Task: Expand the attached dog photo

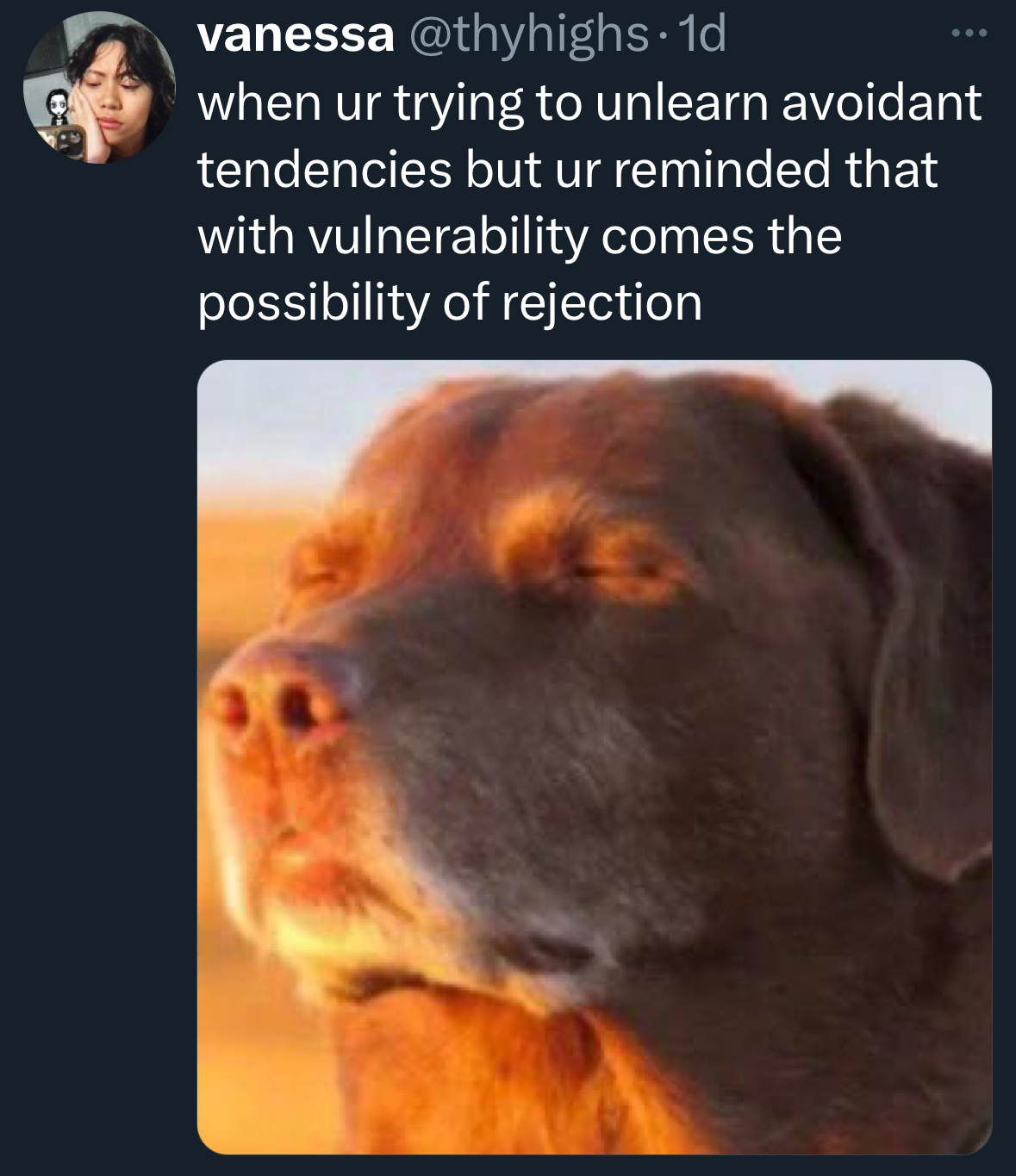Action: point(595,756)
